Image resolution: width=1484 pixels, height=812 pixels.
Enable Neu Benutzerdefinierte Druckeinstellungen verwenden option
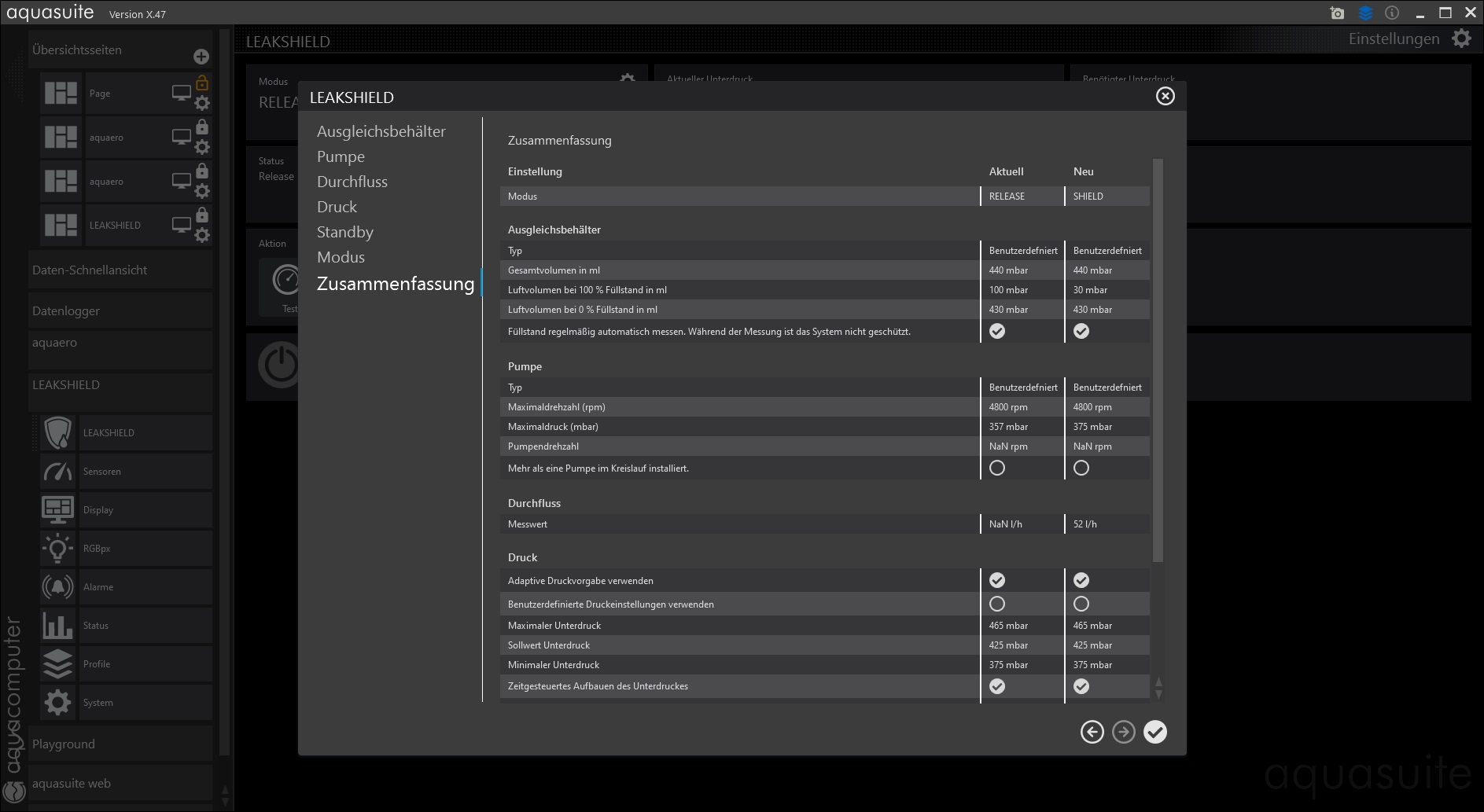point(1081,604)
